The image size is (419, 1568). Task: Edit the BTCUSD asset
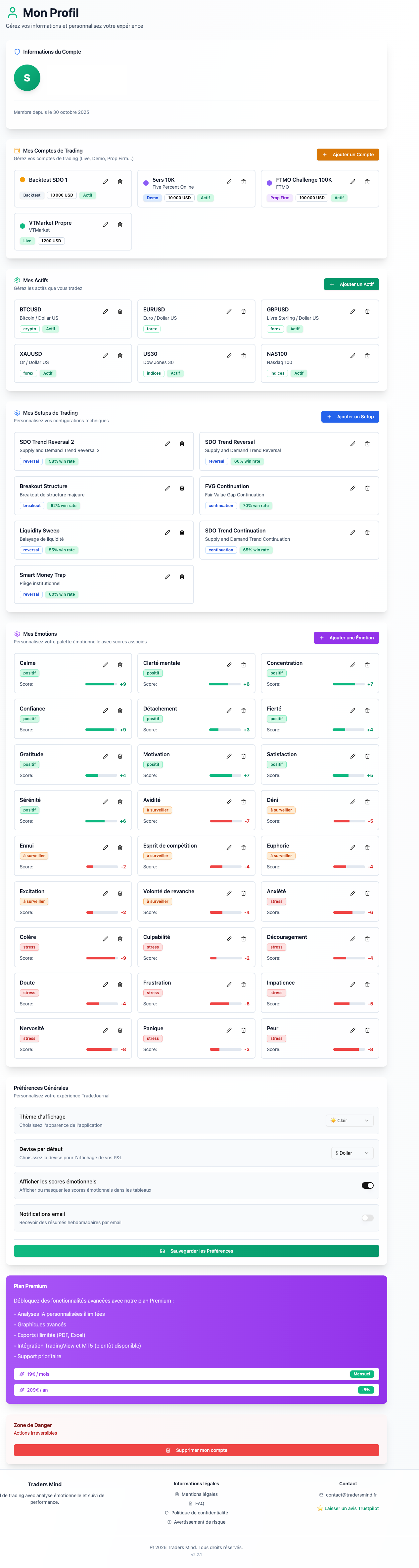105,311
